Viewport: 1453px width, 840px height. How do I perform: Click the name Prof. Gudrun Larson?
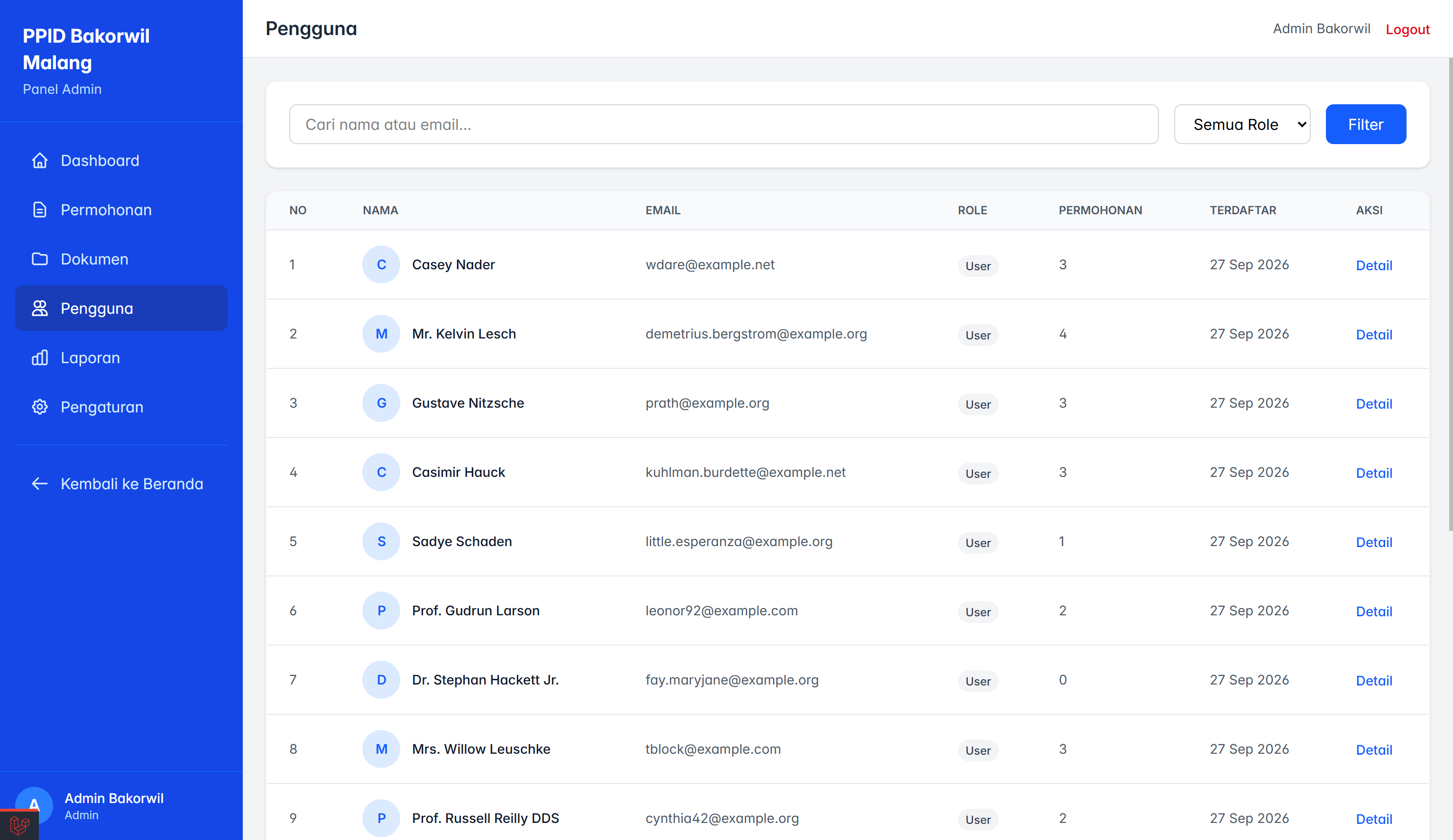point(476,611)
